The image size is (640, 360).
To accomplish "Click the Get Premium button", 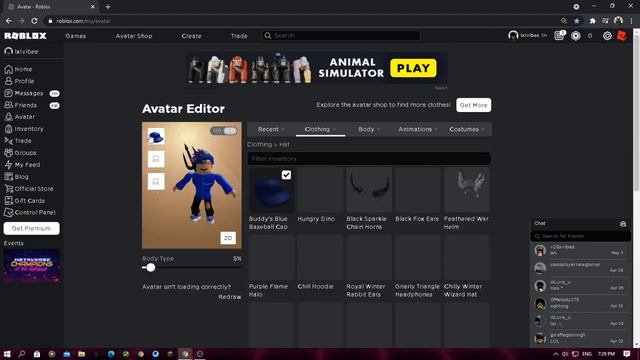I will [x=31, y=228].
